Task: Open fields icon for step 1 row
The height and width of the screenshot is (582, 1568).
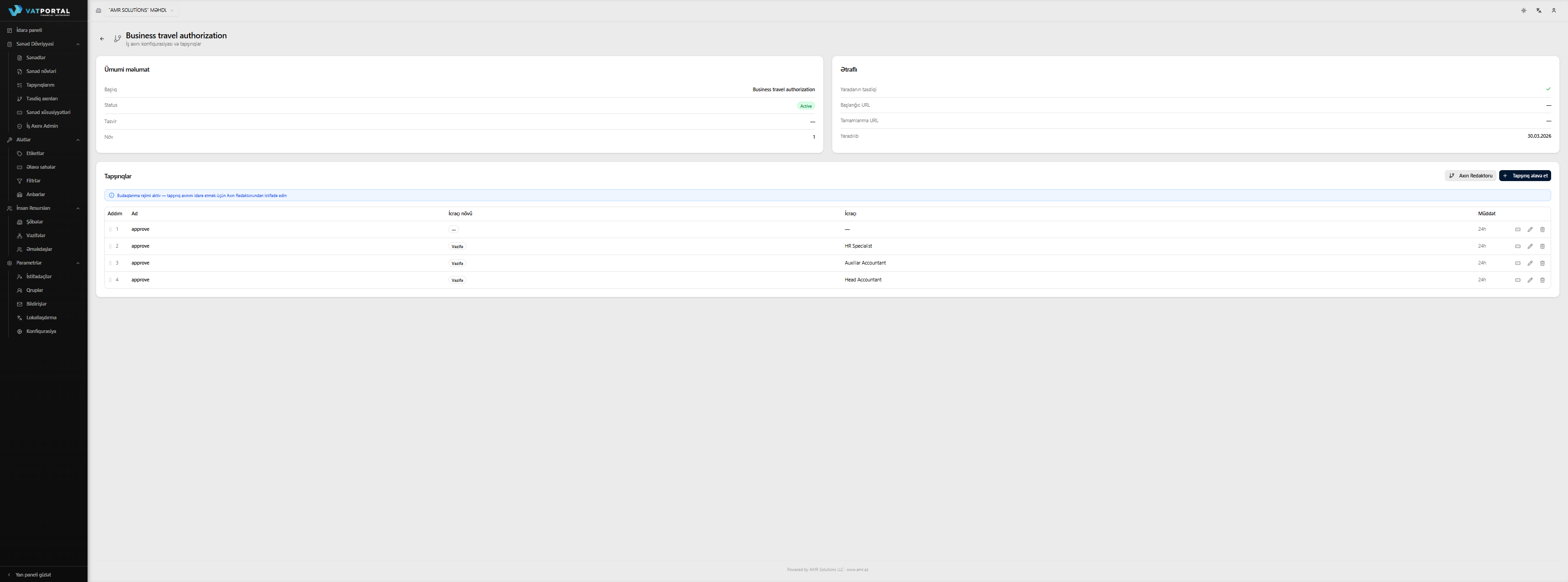Action: click(x=1517, y=229)
